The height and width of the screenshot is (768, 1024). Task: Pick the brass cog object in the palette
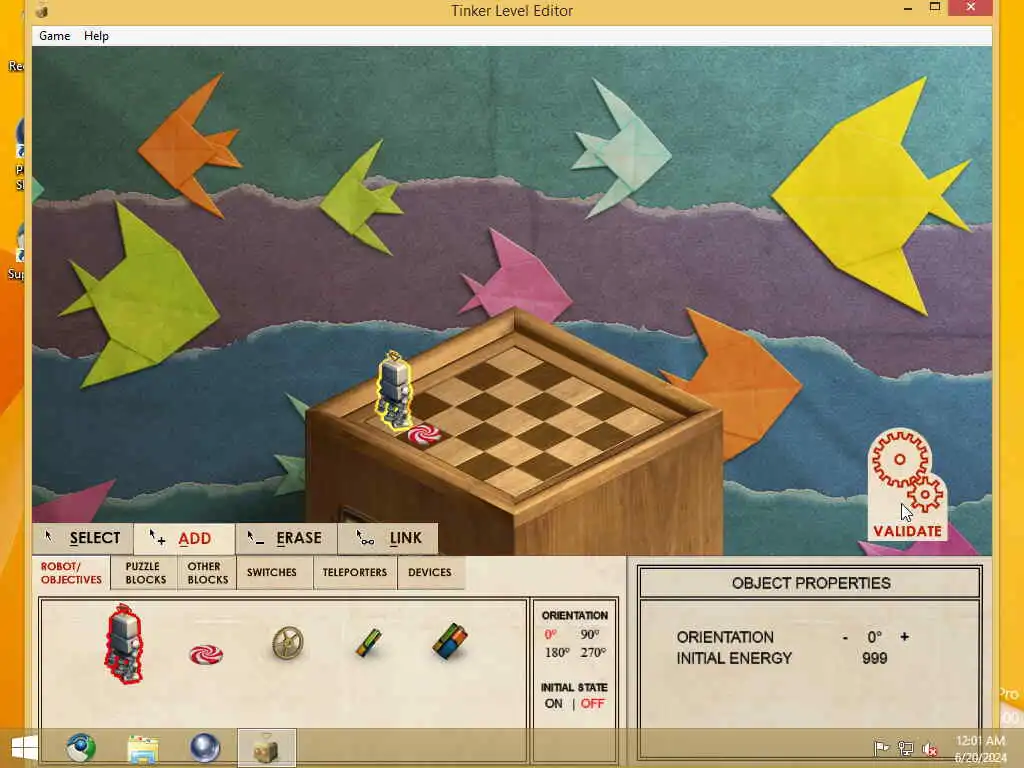point(288,643)
